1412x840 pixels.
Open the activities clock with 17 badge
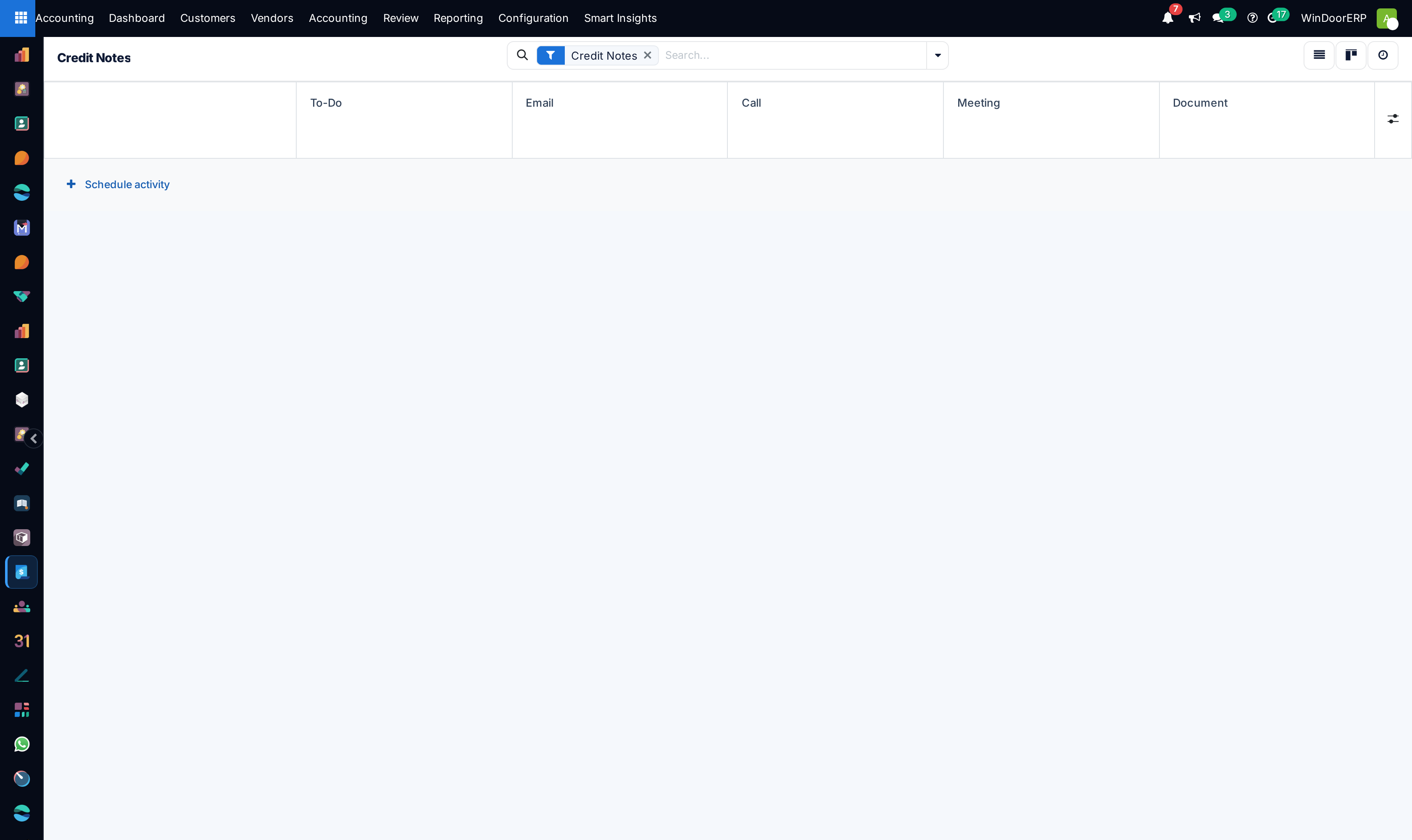[x=1272, y=18]
